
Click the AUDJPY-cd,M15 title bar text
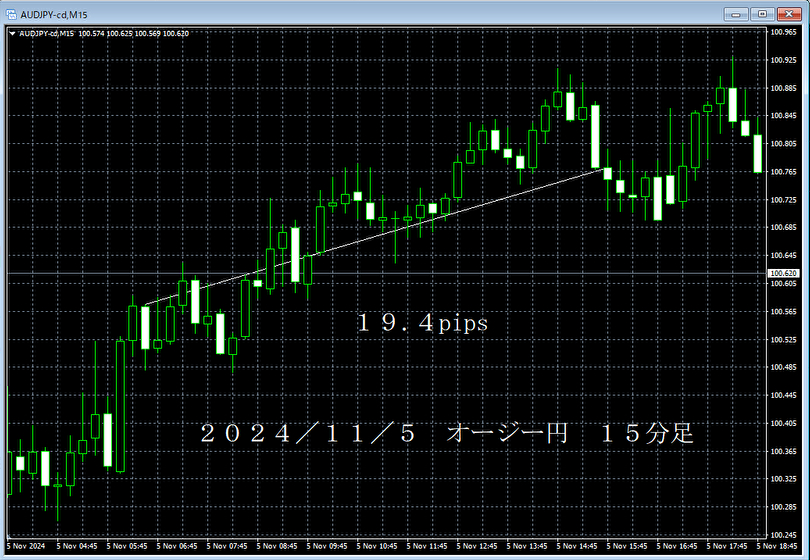[x=54, y=15]
